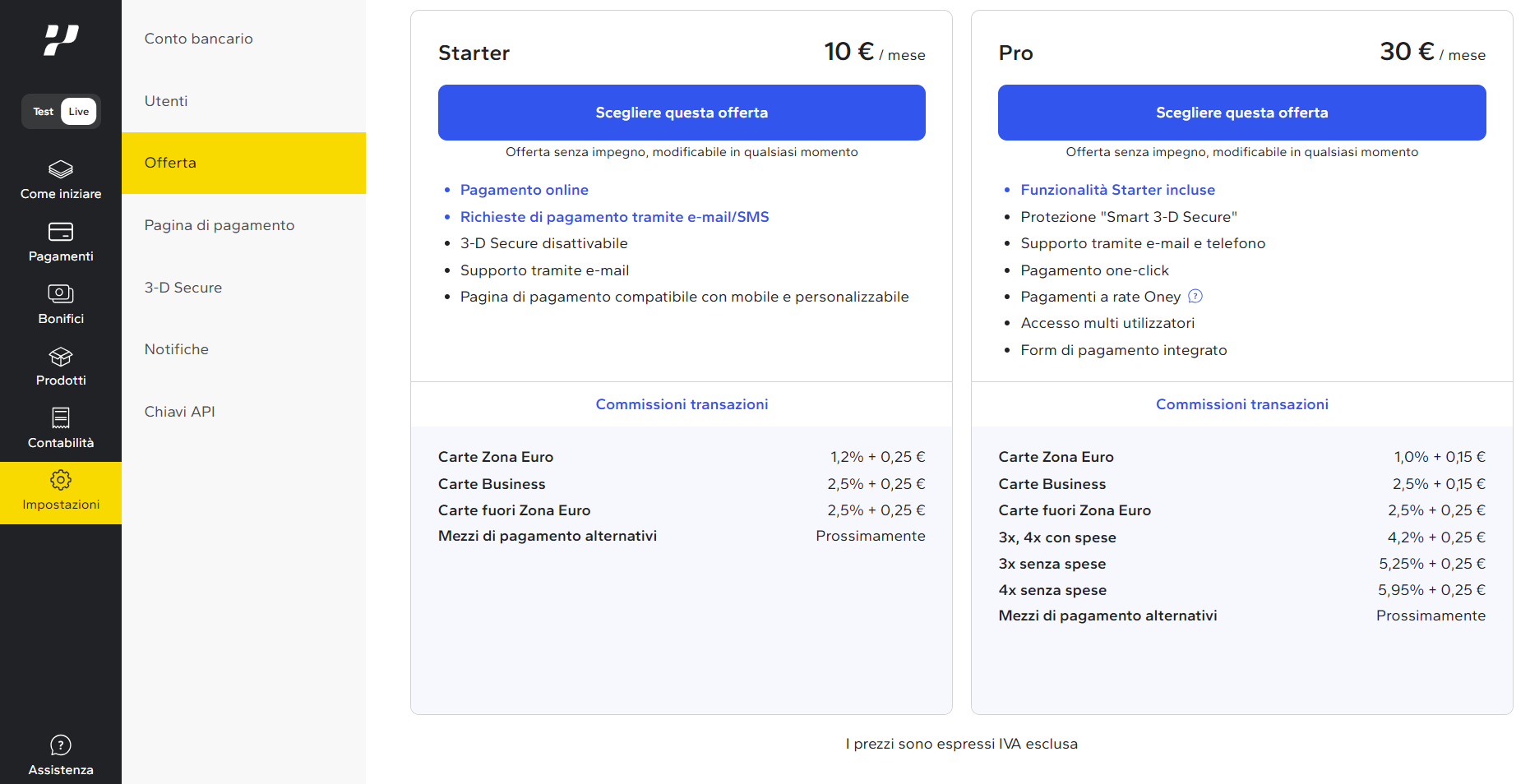This screenshot has height=784, width=1530.
Task: Open the Chiavi API section
Action: coord(243,412)
